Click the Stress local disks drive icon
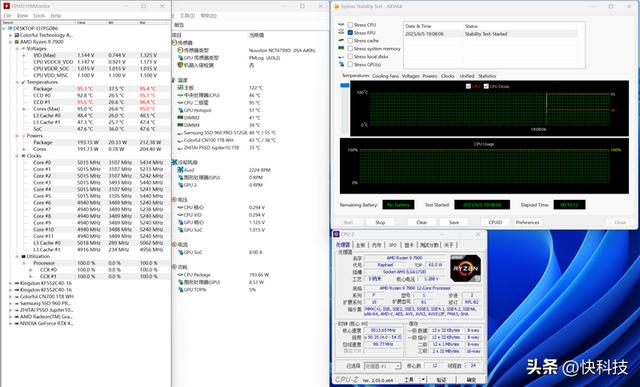The width and height of the screenshot is (640, 387). [341, 57]
